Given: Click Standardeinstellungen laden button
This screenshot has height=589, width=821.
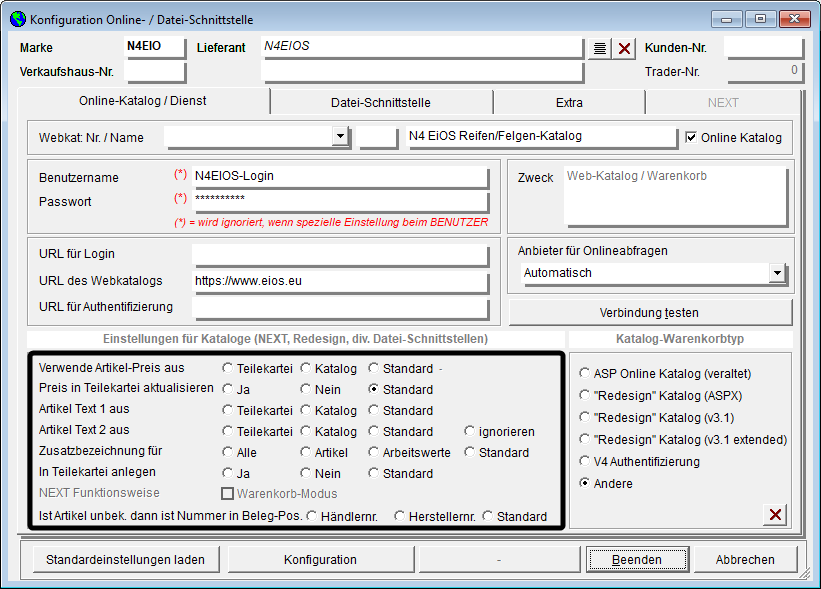Looking at the screenshot, I should 125,560.
